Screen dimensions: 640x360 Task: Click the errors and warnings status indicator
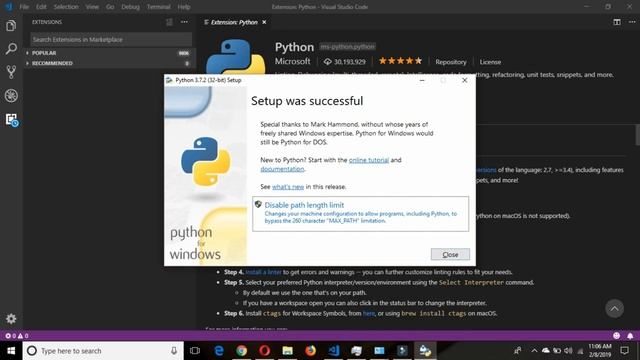pos(17,336)
